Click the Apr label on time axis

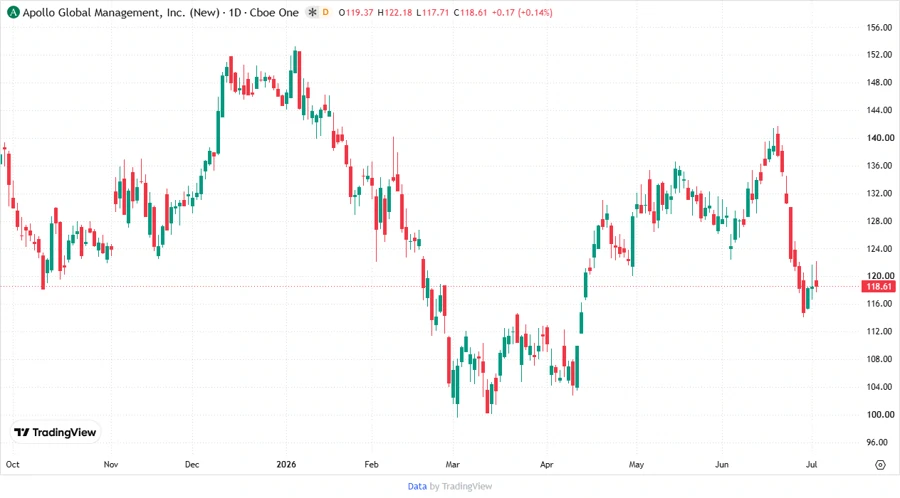pos(546,464)
